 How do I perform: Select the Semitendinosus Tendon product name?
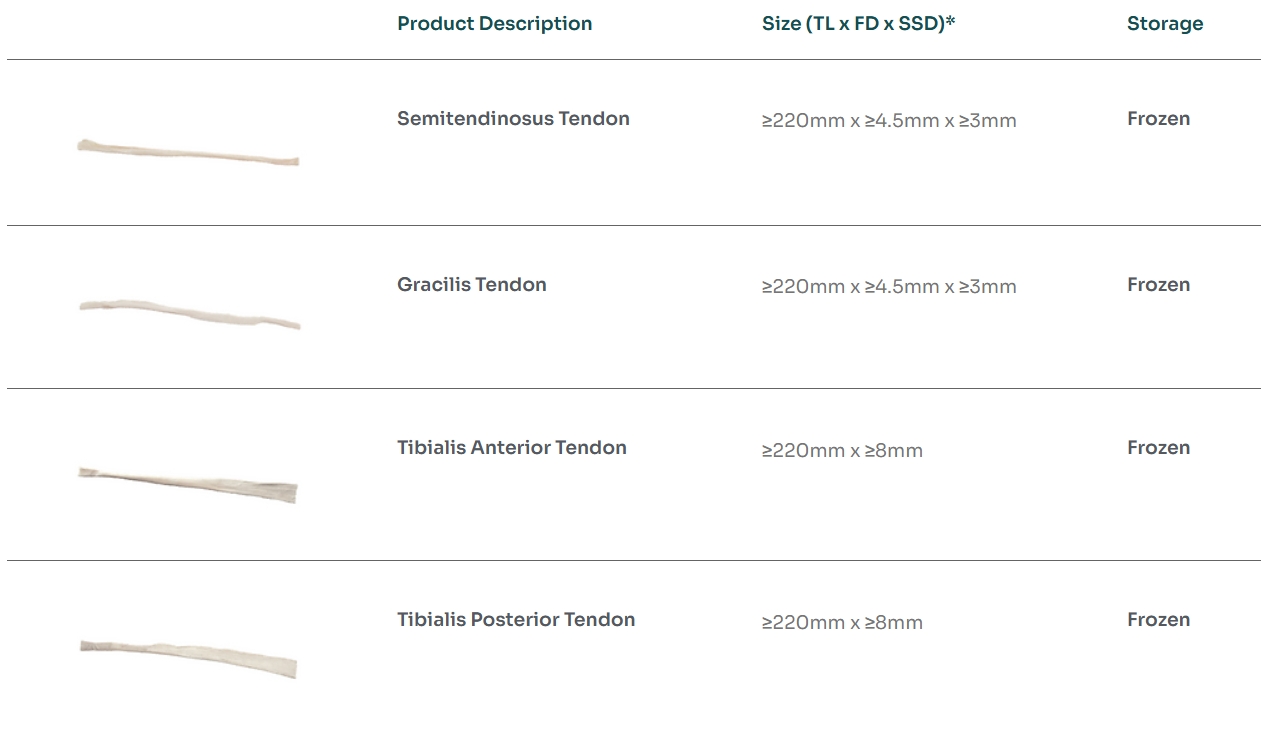[513, 118]
